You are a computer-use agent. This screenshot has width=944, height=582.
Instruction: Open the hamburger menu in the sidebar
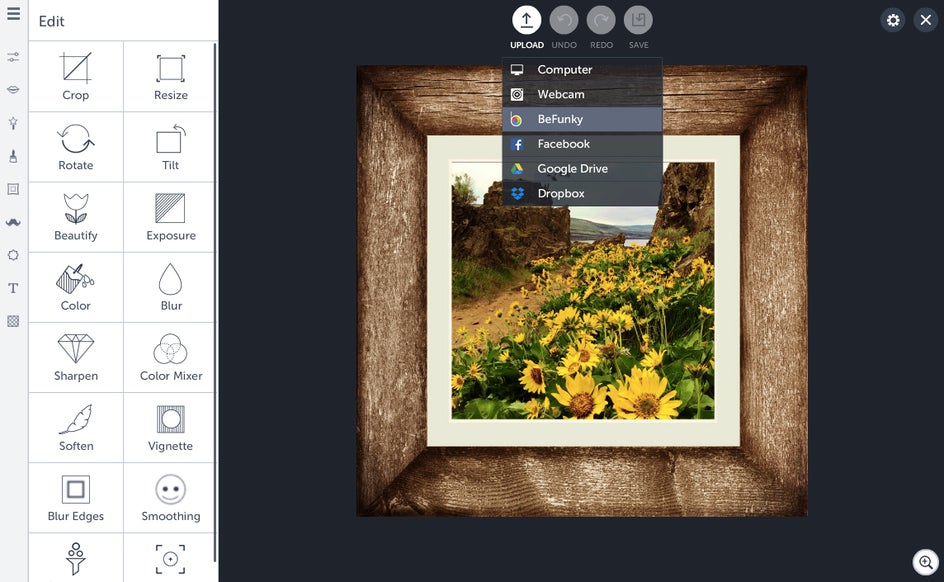[13, 14]
